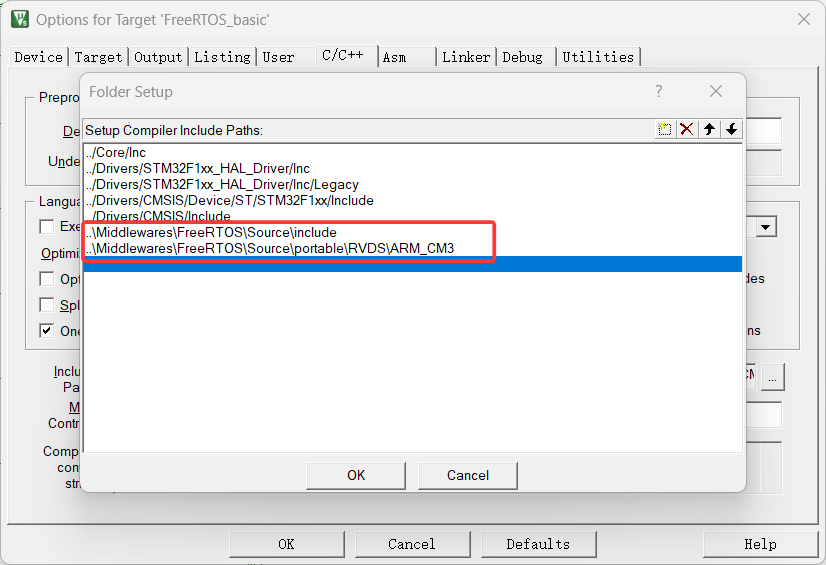
Task: Switch to the Output tab
Action: (158, 57)
